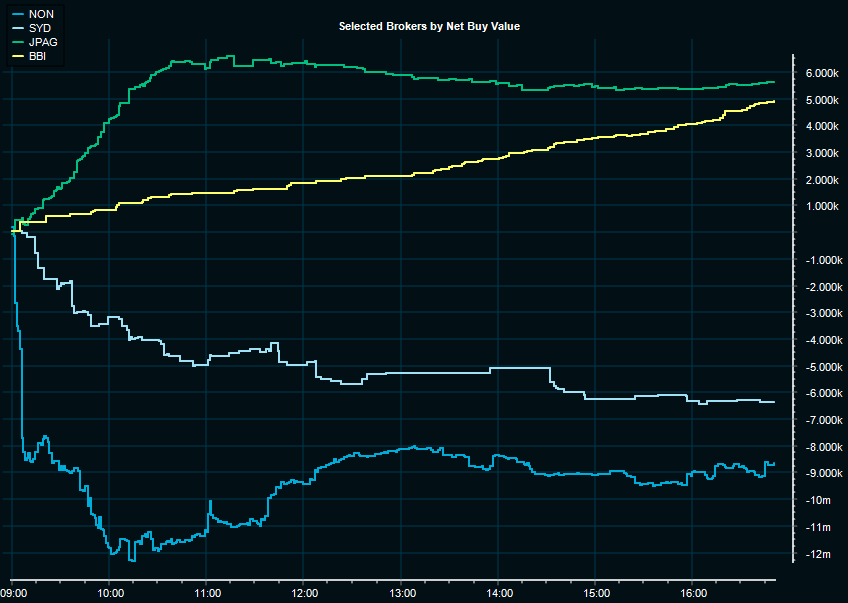Click the NON legend entry

click(x=41, y=14)
